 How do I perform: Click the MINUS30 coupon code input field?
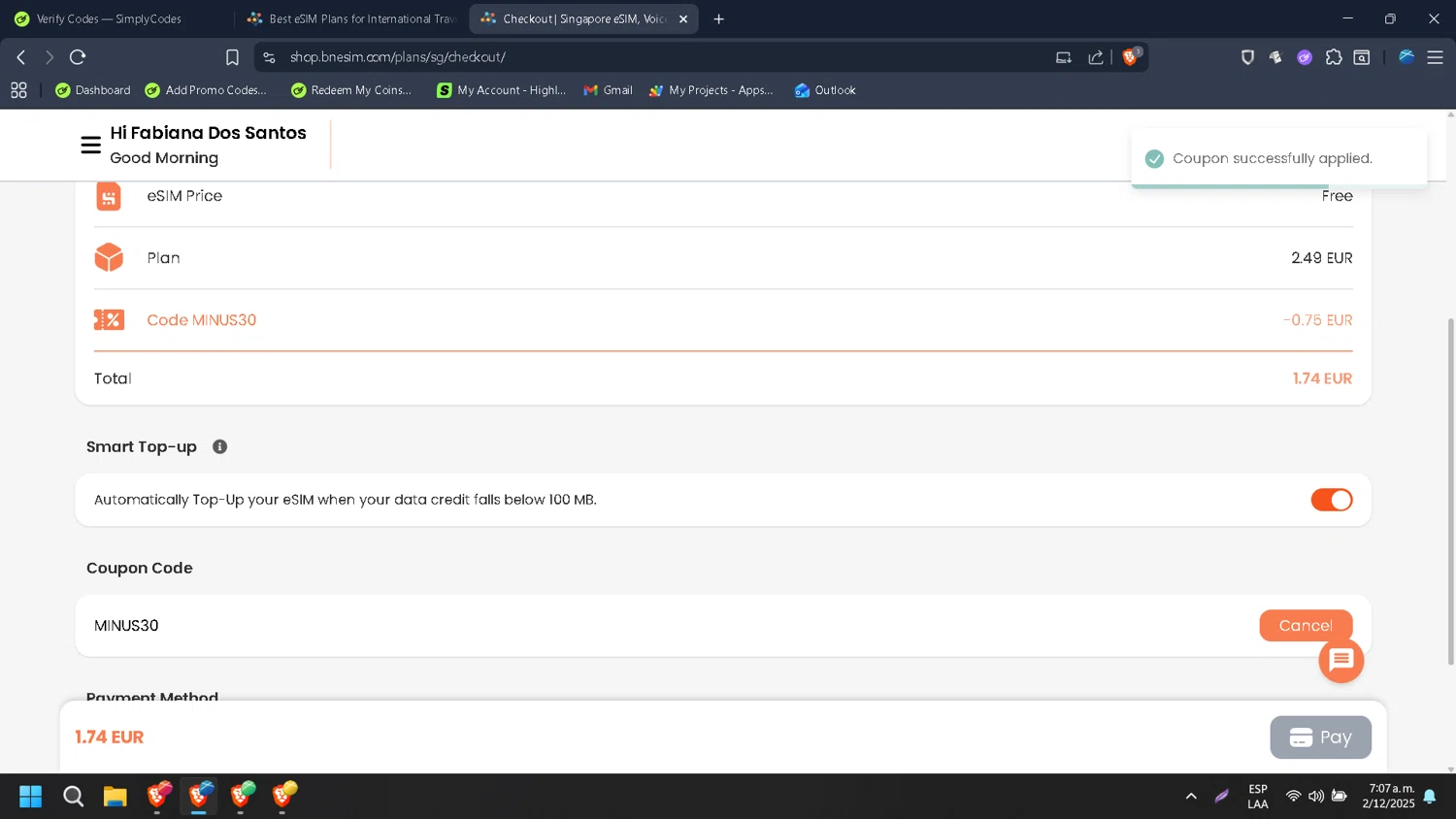coord(670,626)
